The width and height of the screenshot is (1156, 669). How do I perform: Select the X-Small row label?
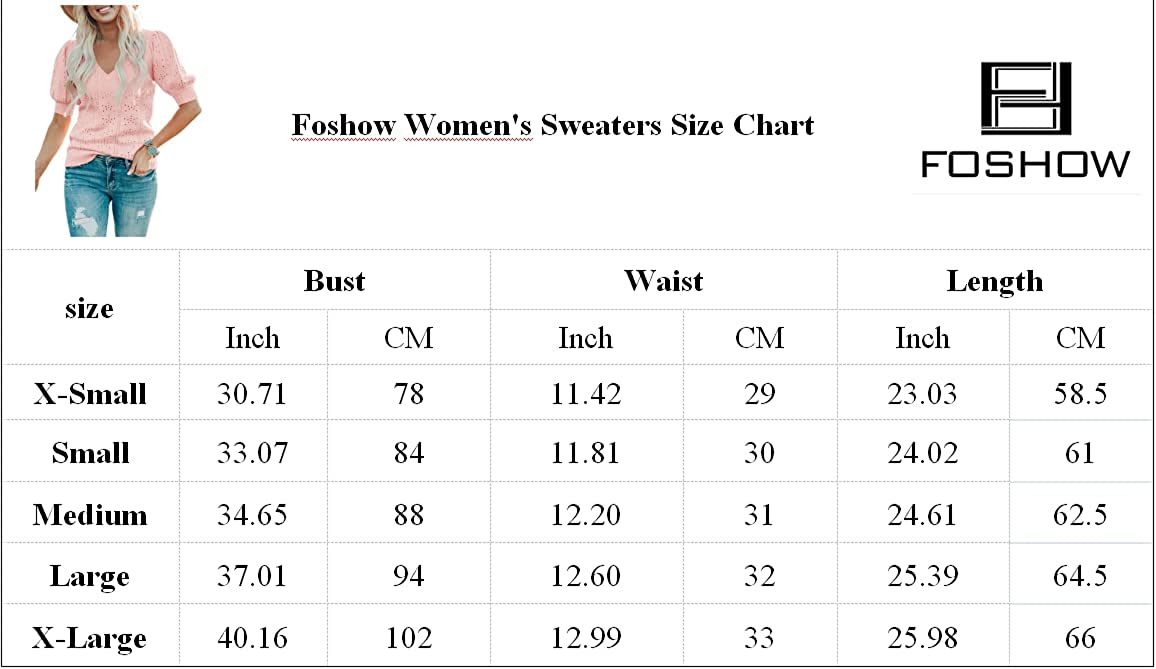click(90, 394)
